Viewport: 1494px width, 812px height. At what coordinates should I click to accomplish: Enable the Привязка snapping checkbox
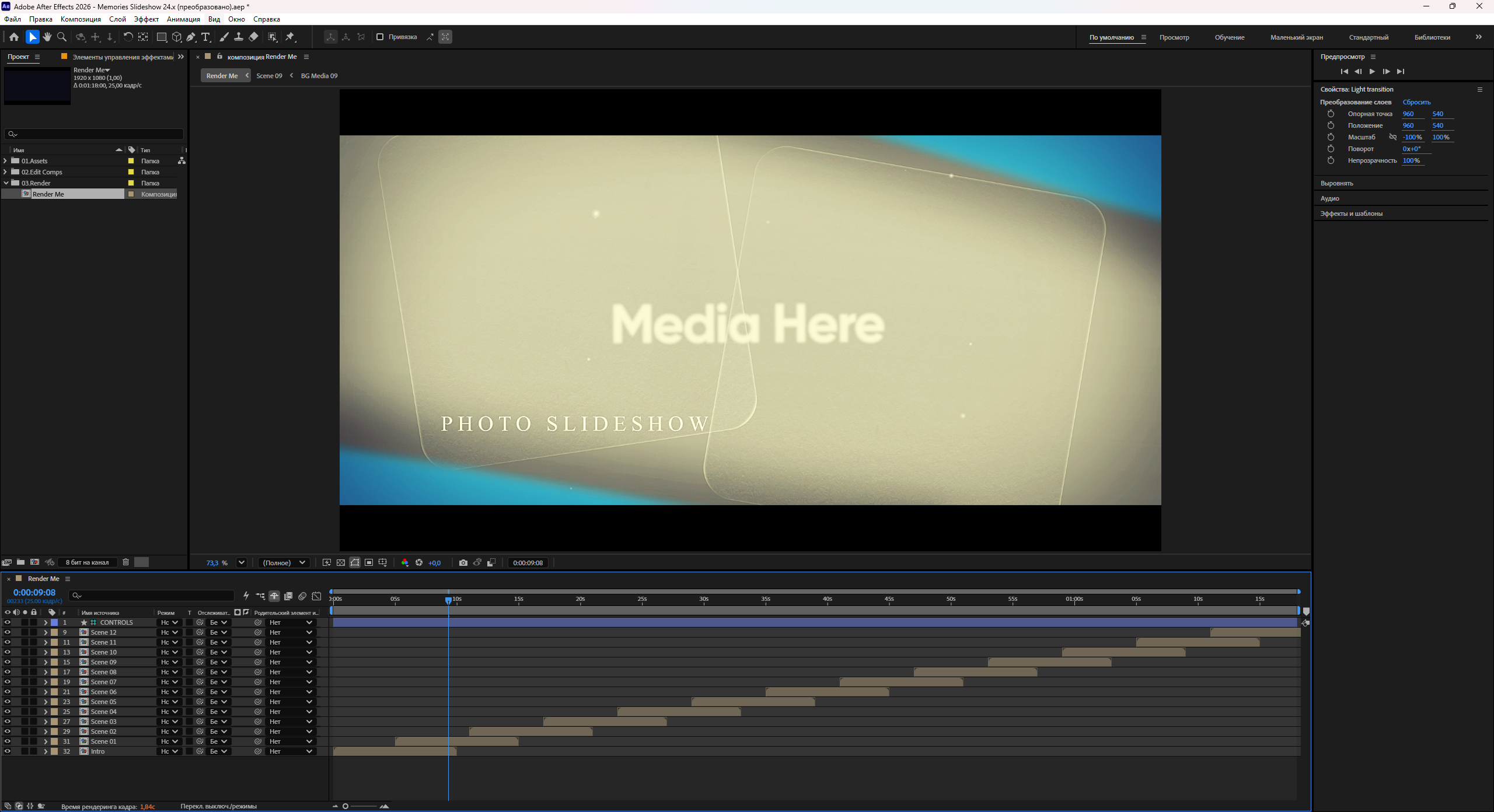(x=380, y=37)
